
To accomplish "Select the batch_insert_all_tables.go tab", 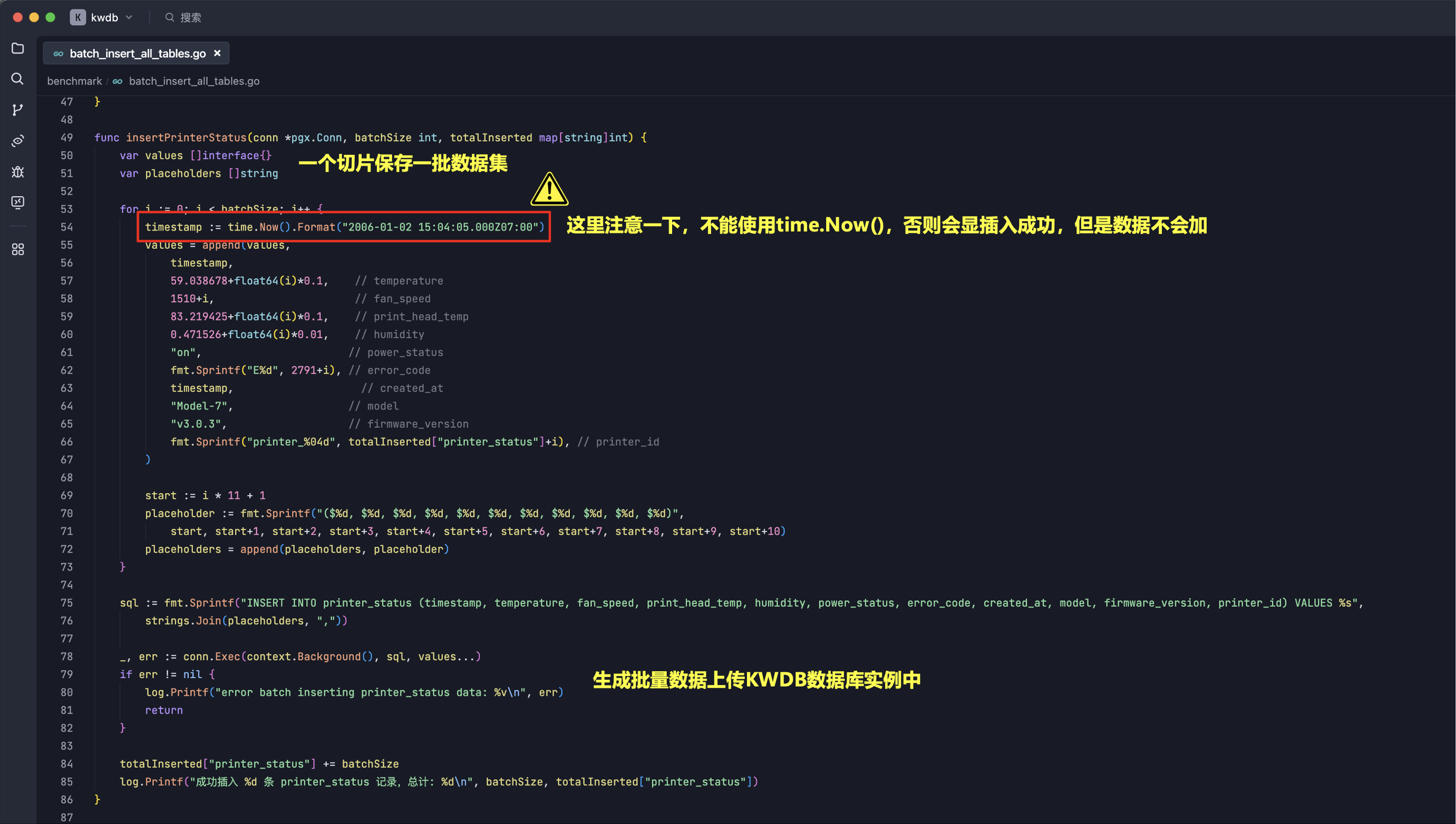I will 137,53.
